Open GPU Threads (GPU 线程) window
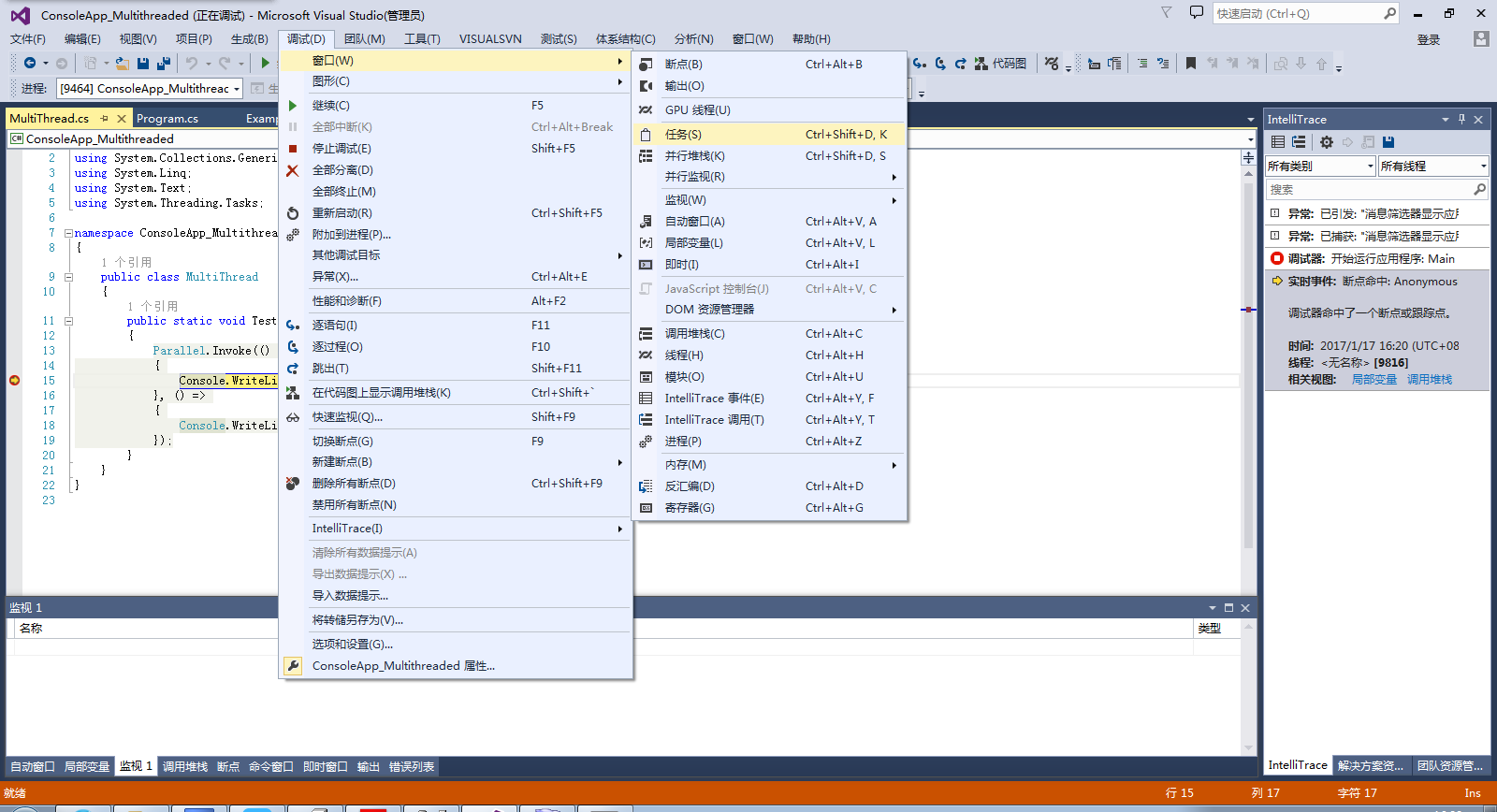Image resolution: width=1497 pixels, height=812 pixels. tap(769, 110)
